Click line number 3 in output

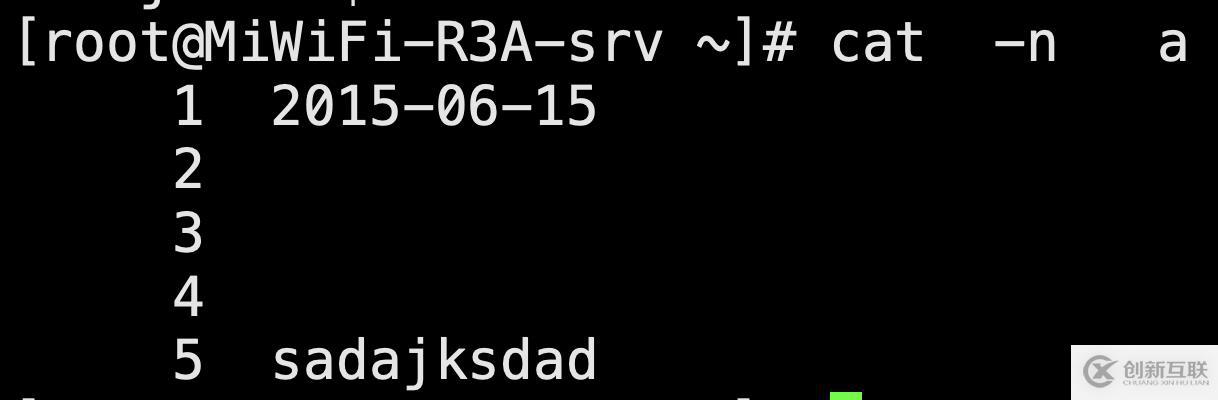(x=188, y=233)
